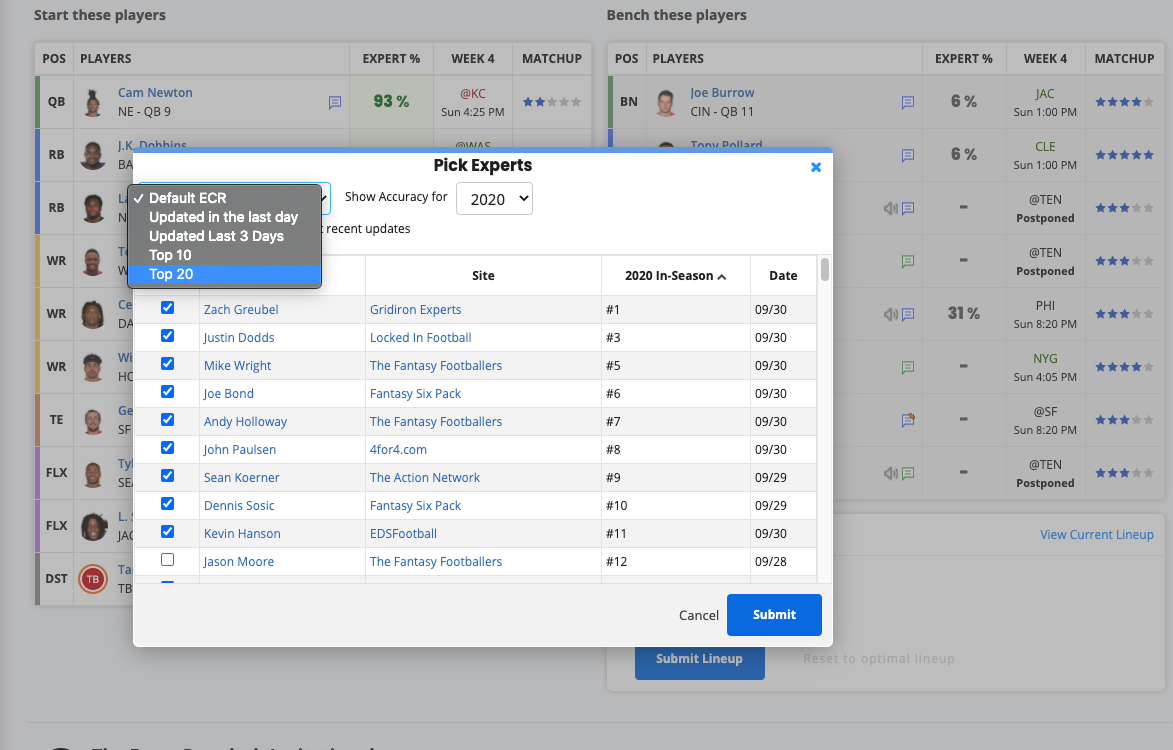Click Cam Newton's matchup star rating

[551, 102]
